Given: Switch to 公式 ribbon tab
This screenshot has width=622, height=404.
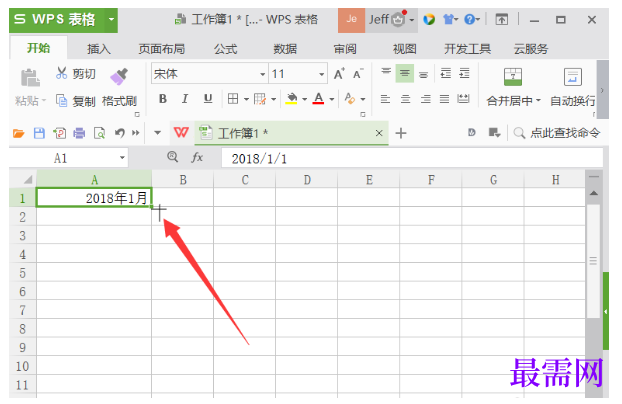Looking at the screenshot, I should [226, 49].
